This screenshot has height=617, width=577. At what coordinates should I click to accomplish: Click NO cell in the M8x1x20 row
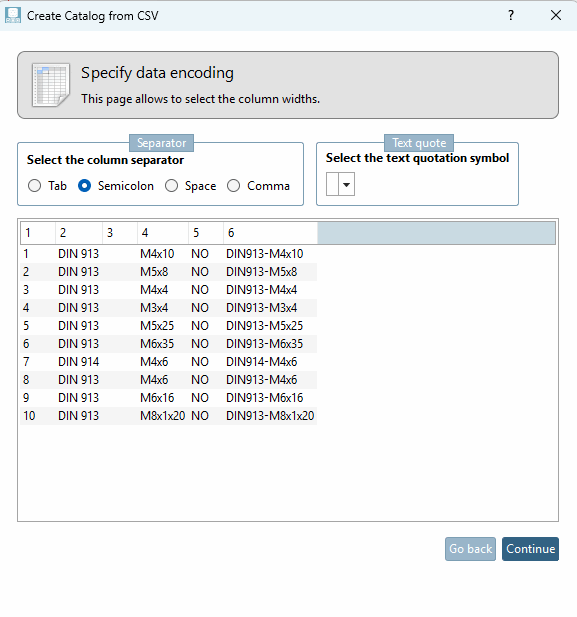206,416
